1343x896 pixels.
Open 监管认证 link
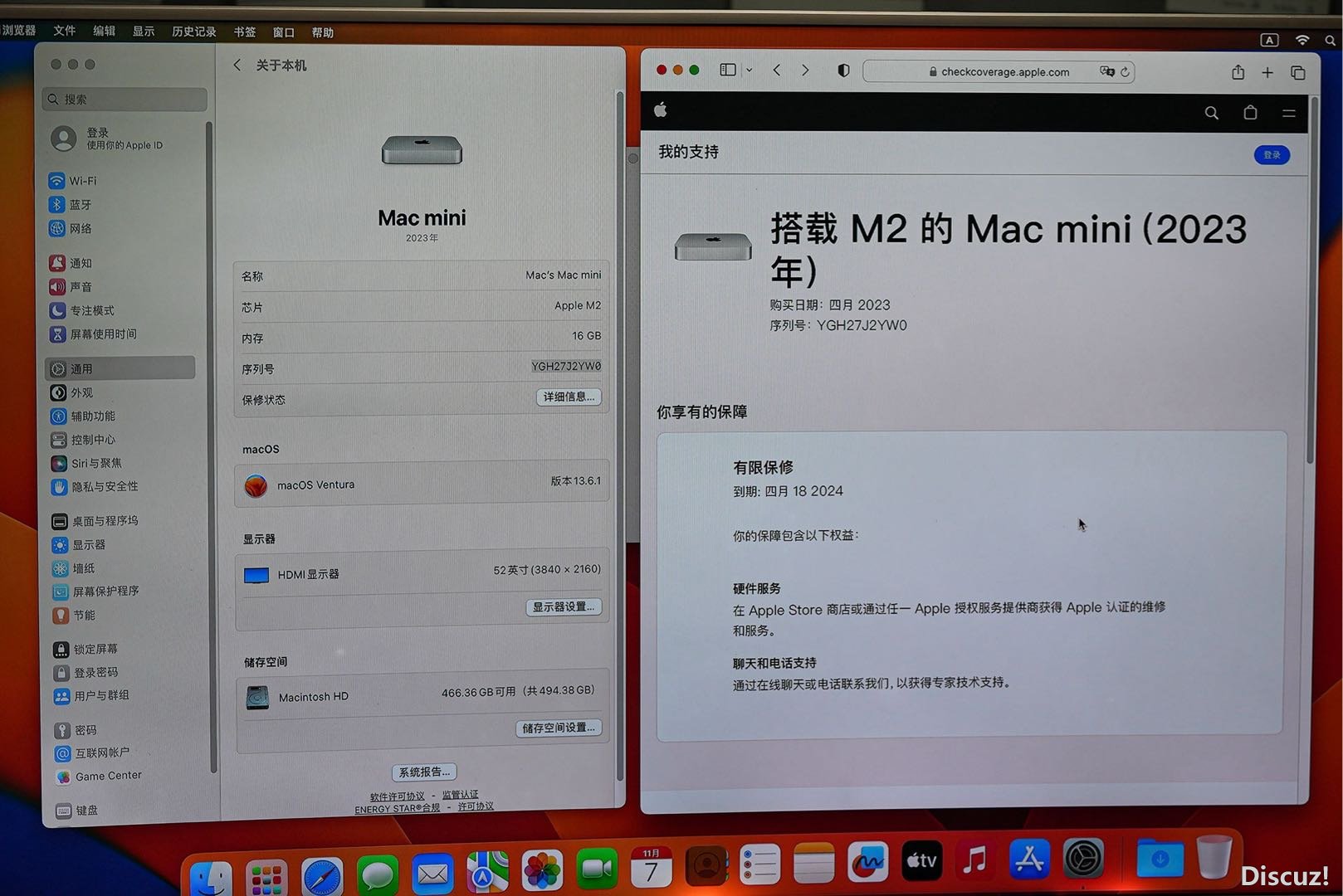click(460, 795)
